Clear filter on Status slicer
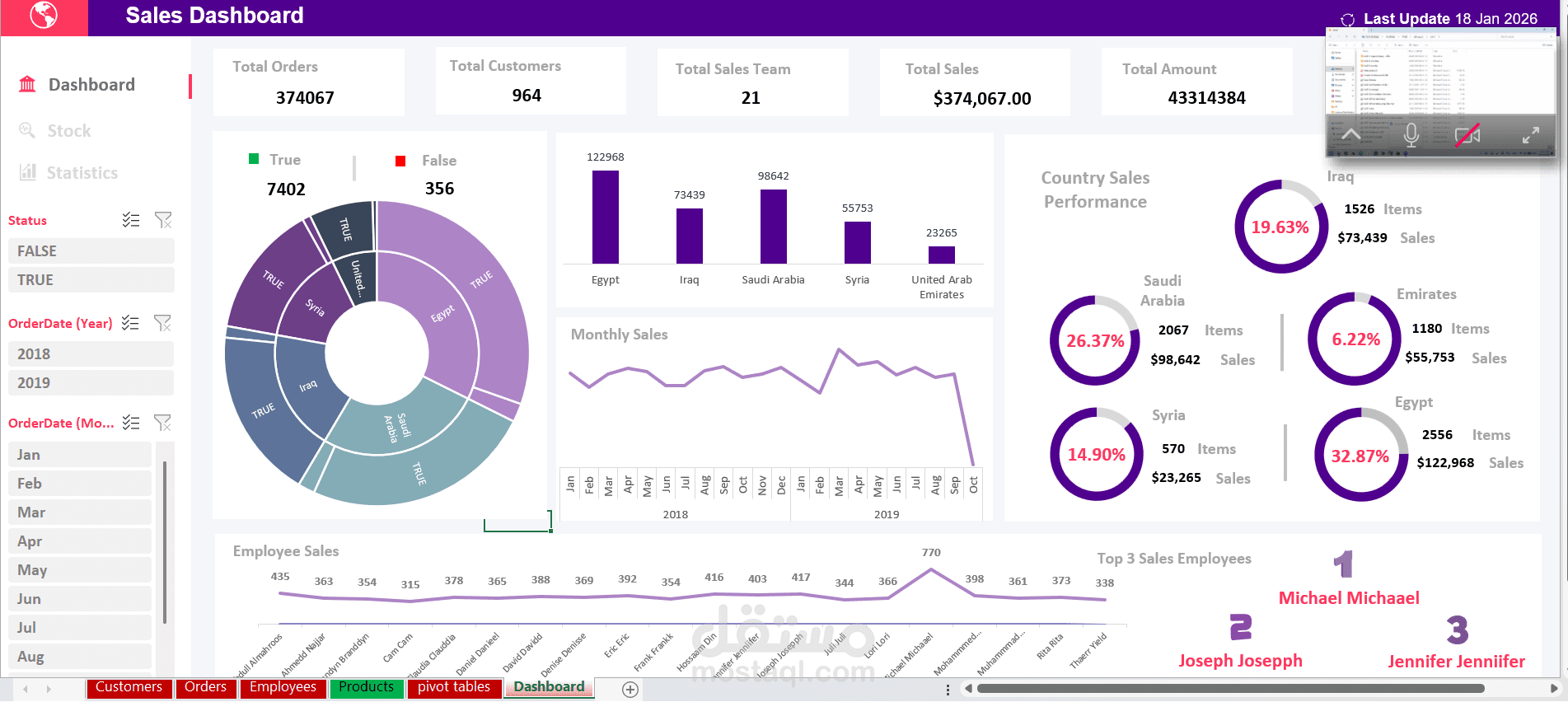The image size is (1568, 702). tap(163, 220)
